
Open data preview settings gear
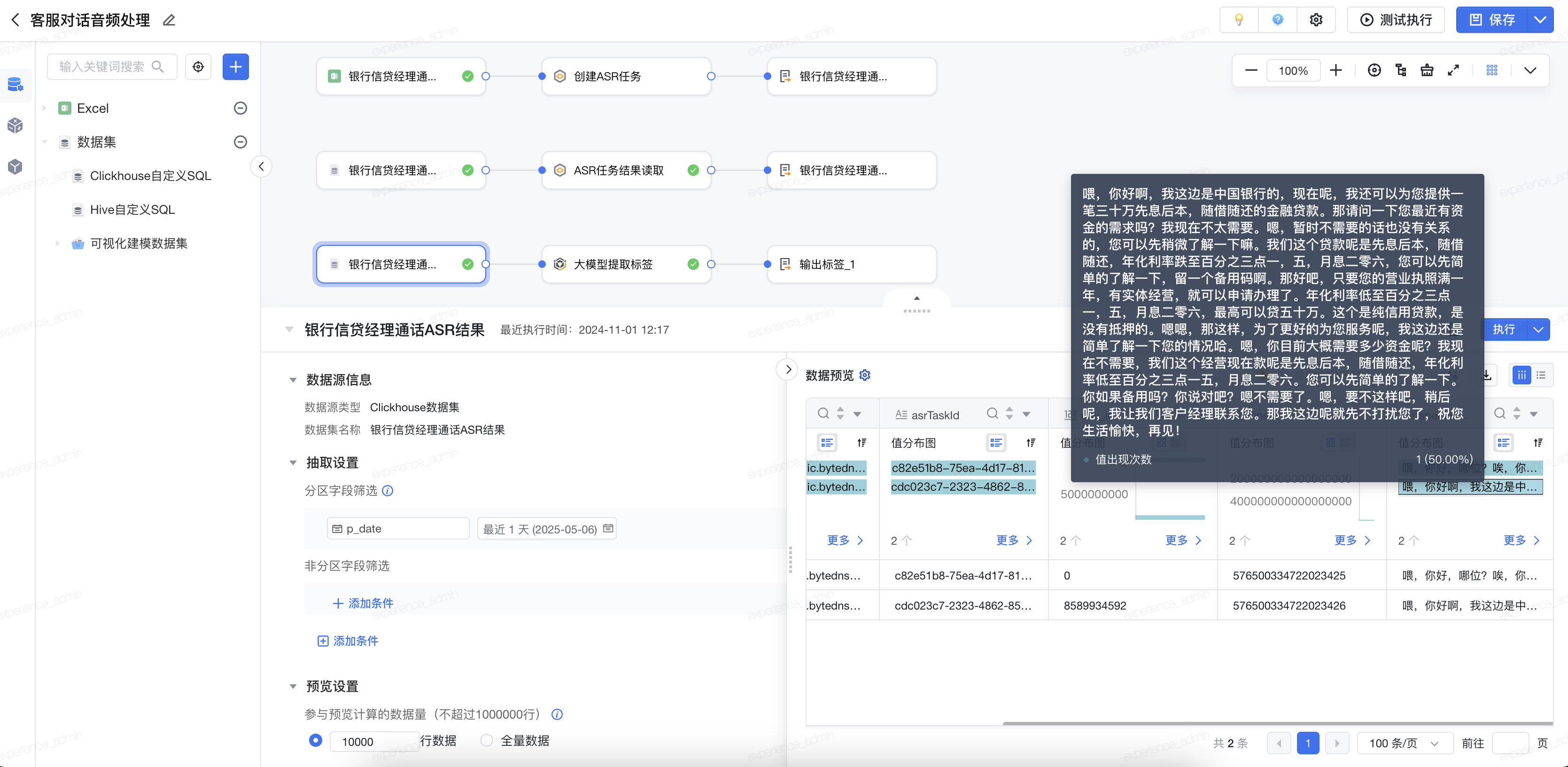tap(865, 376)
